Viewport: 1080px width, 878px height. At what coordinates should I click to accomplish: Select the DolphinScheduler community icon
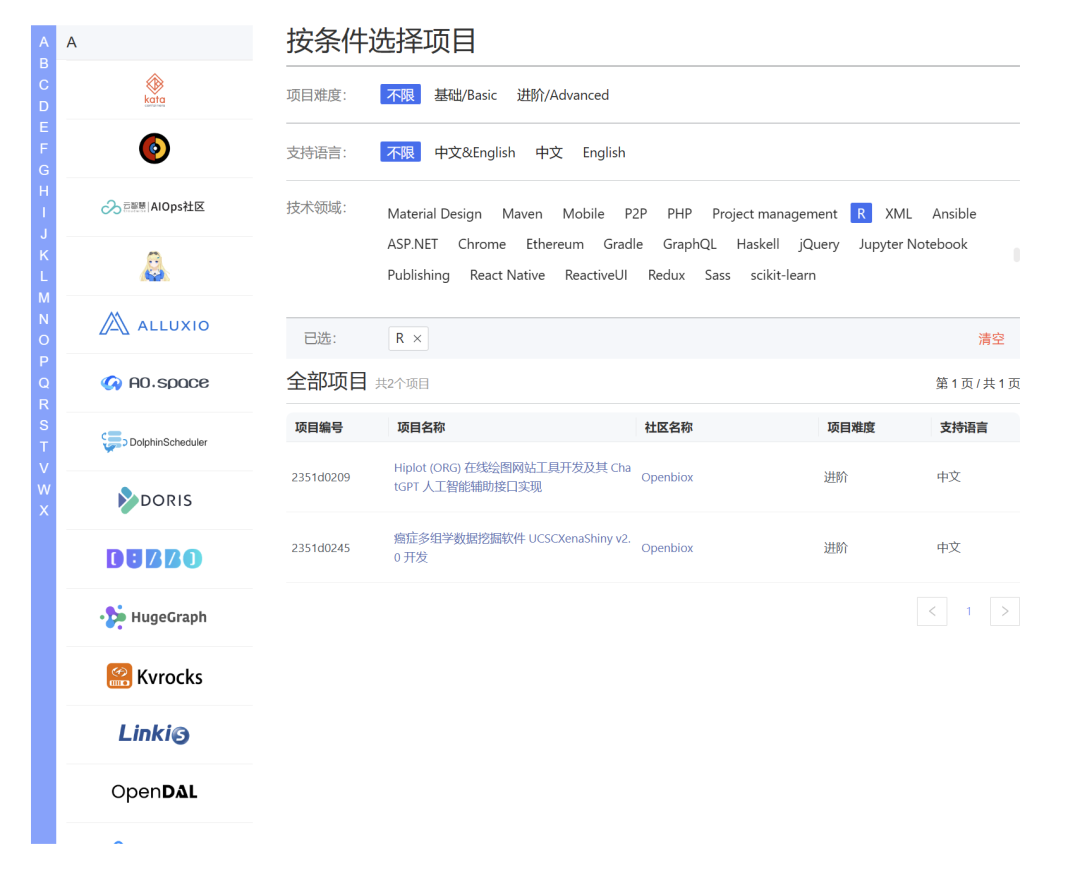[x=155, y=441]
